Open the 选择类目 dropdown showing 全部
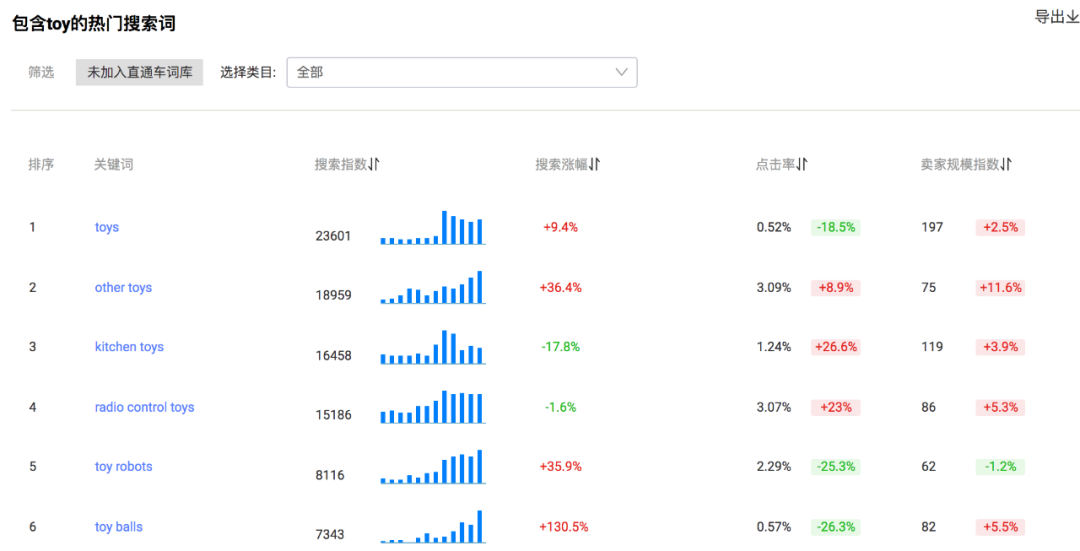1080x551 pixels. tap(461, 72)
